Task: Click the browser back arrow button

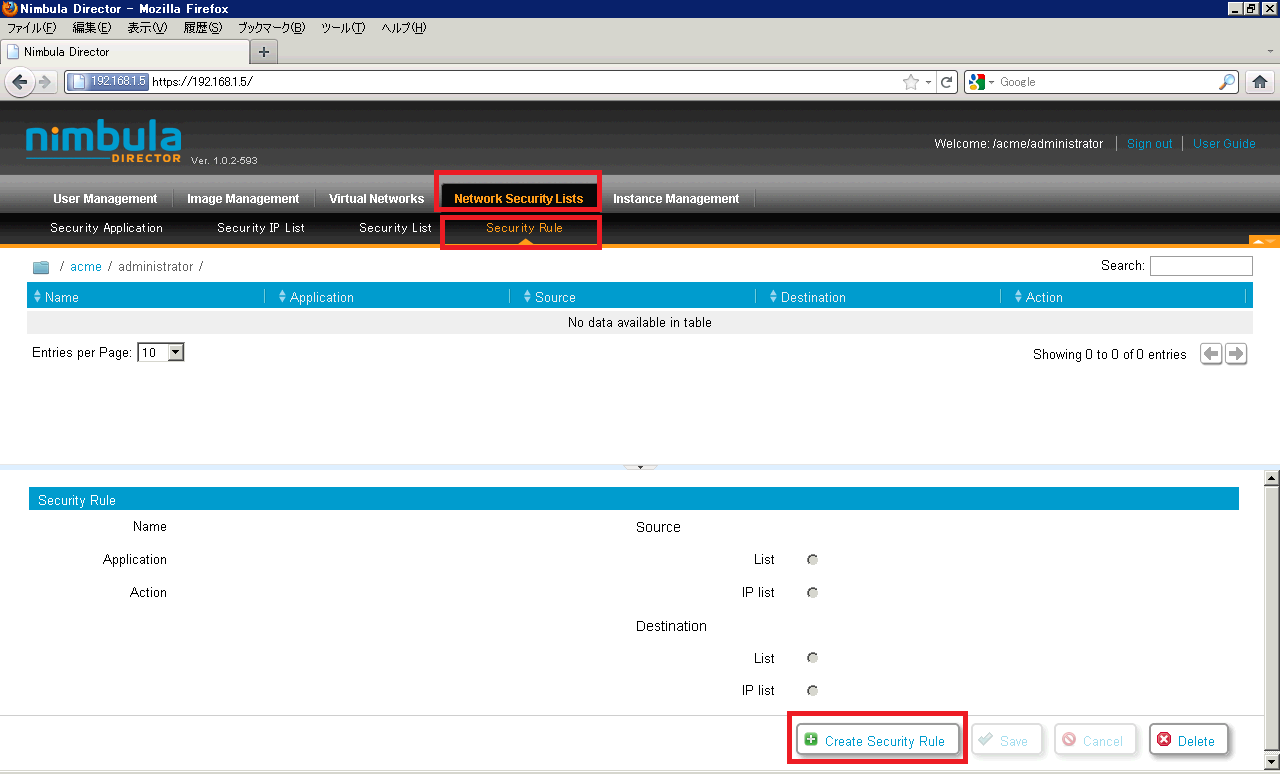Action: point(19,82)
